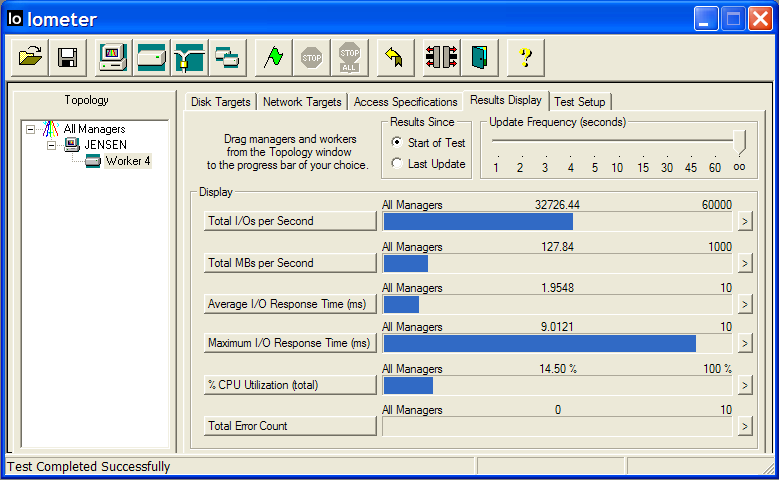Click the Worker 4 disk icon

pos(93,161)
